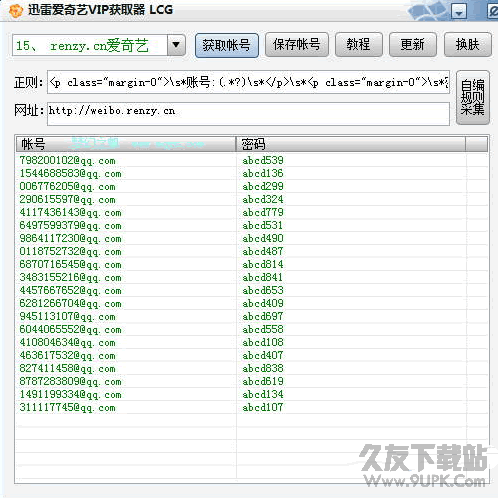Click password cell abcd490
The width and height of the screenshot is (498, 498).
point(263,238)
